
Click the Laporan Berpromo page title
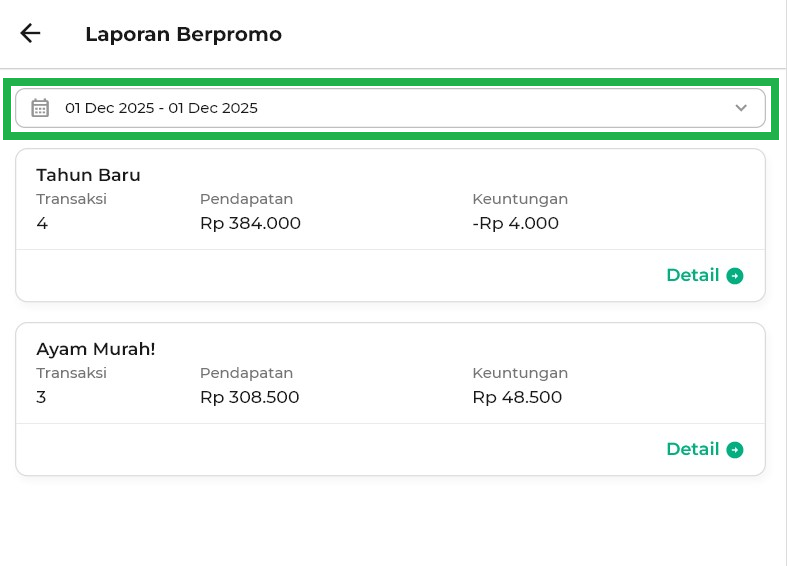coord(183,34)
